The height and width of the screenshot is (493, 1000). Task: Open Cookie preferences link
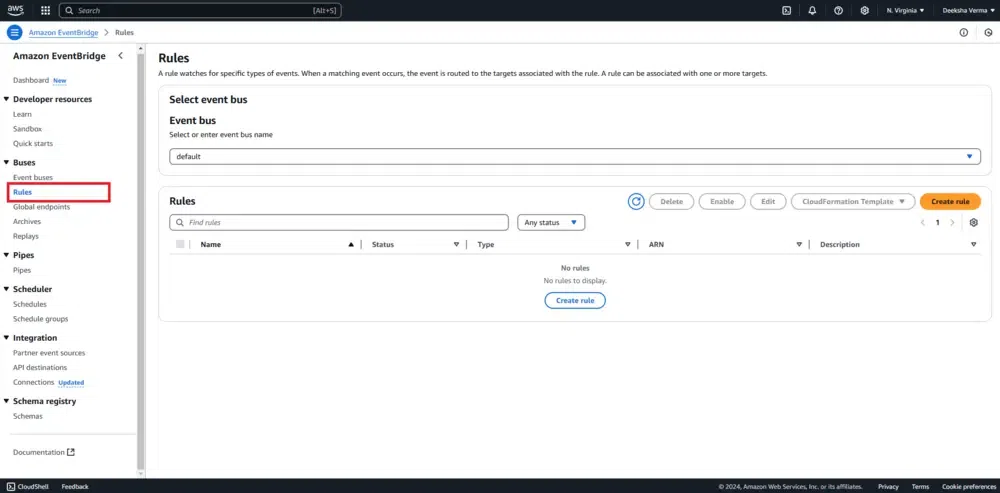[x=969, y=487]
